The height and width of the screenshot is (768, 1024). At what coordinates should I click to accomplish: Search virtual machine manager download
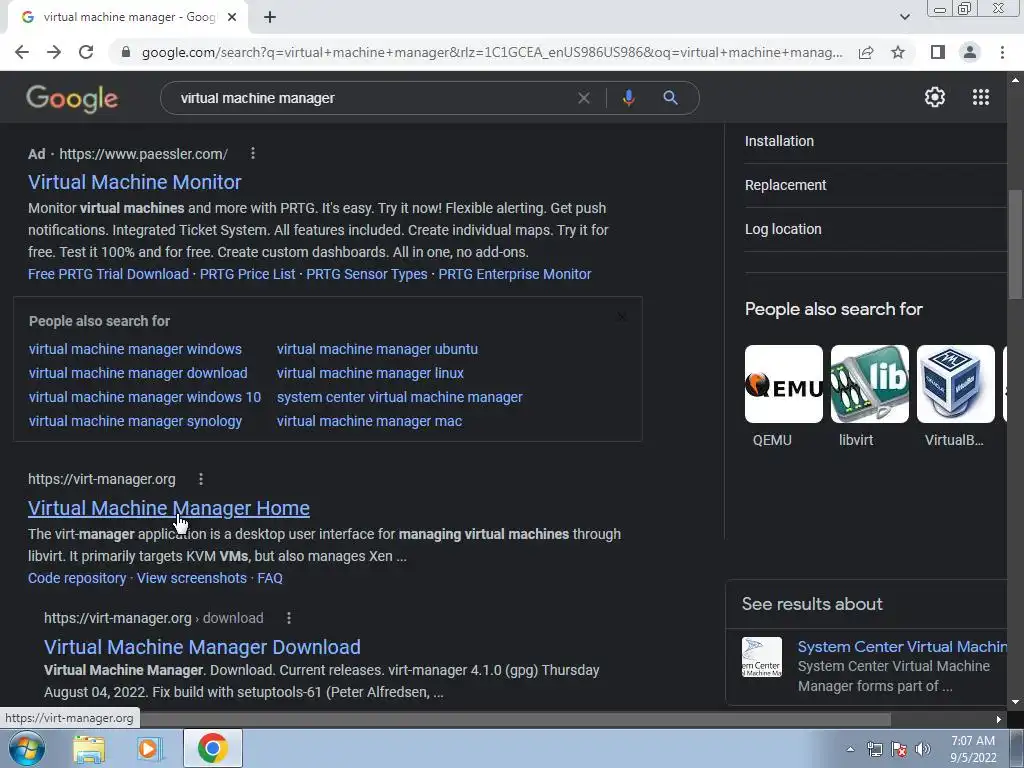(x=138, y=374)
